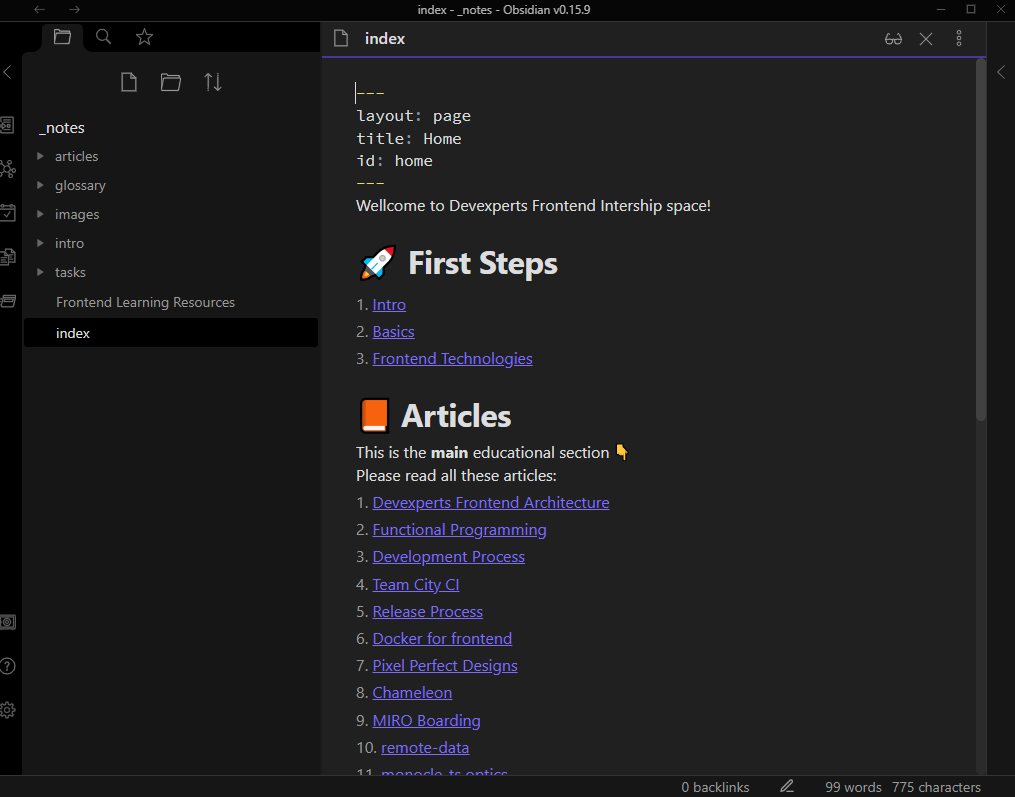1015x797 pixels.
Task: Open the help icon
Action: coord(8,666)
